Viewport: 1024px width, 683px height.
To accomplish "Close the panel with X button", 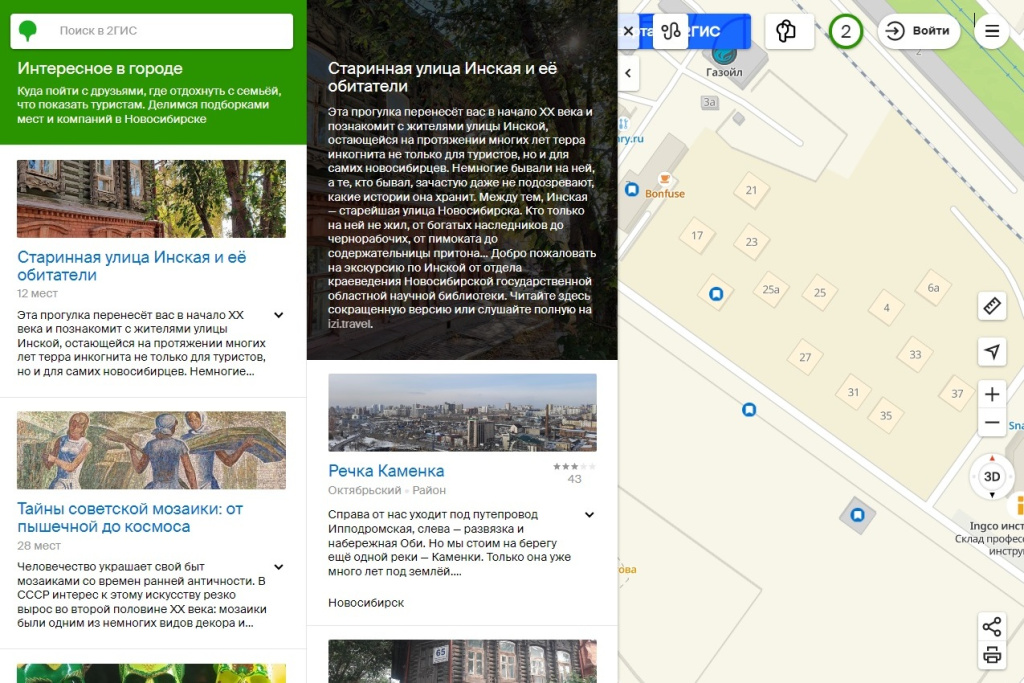I will point(628,31).
